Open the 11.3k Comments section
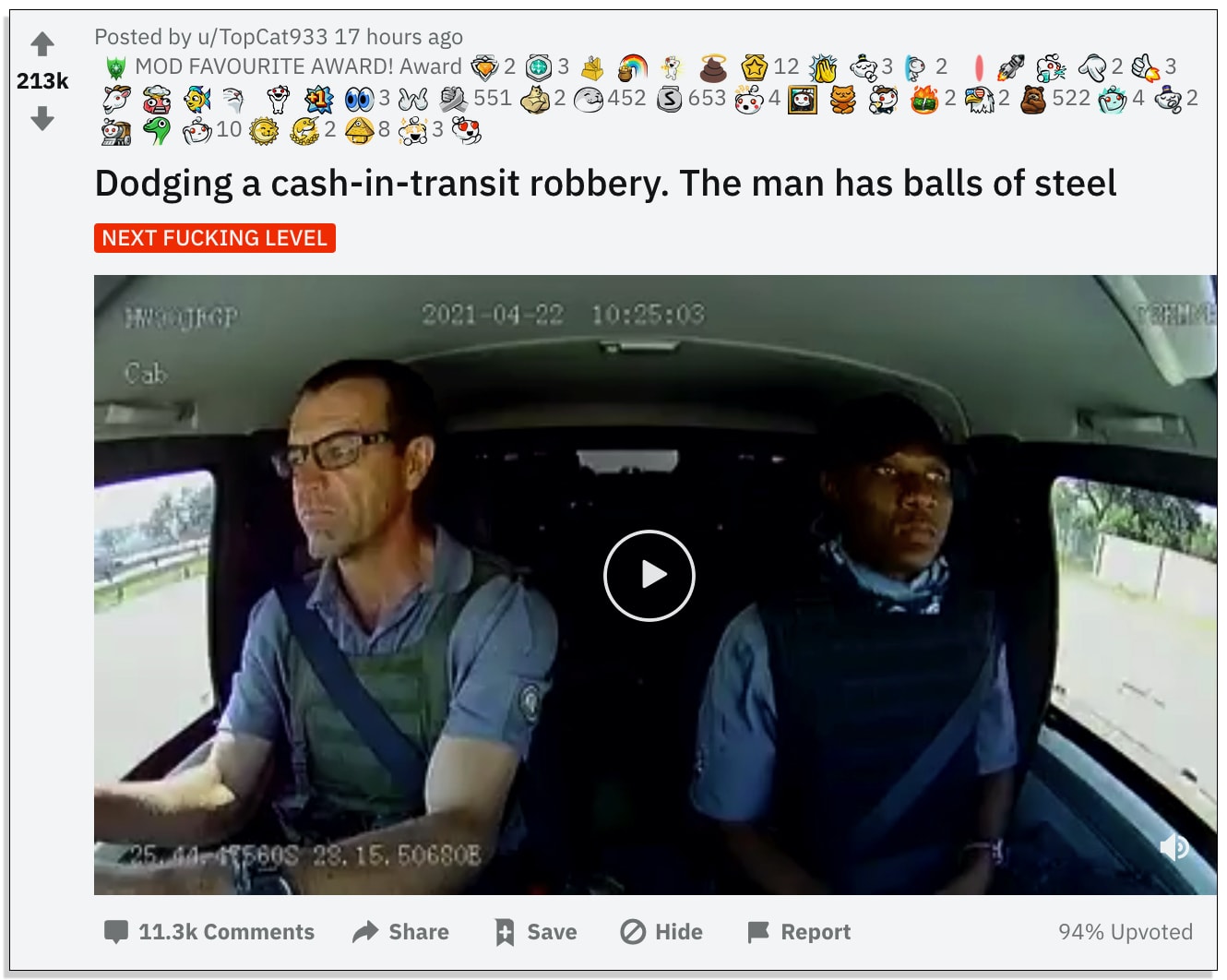1227x980 pixels. click(x=209, y=932)
